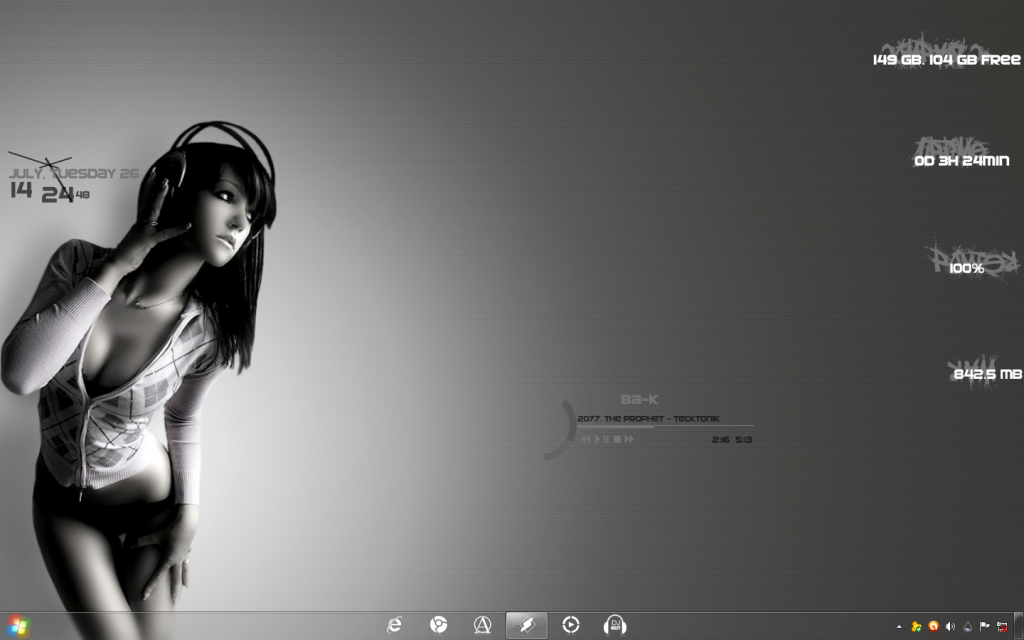Image resolution: width=1024 pixels, height=640 pixels.
Task: Click the uptime widget '0D 3H 24min'
Action: [x=961, y=161]
